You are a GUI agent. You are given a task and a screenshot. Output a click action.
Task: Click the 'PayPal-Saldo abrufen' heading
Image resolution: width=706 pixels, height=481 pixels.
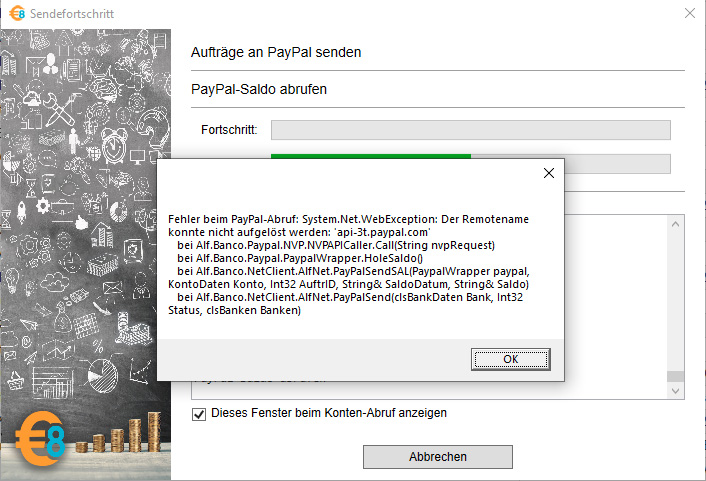pos(259,89)
